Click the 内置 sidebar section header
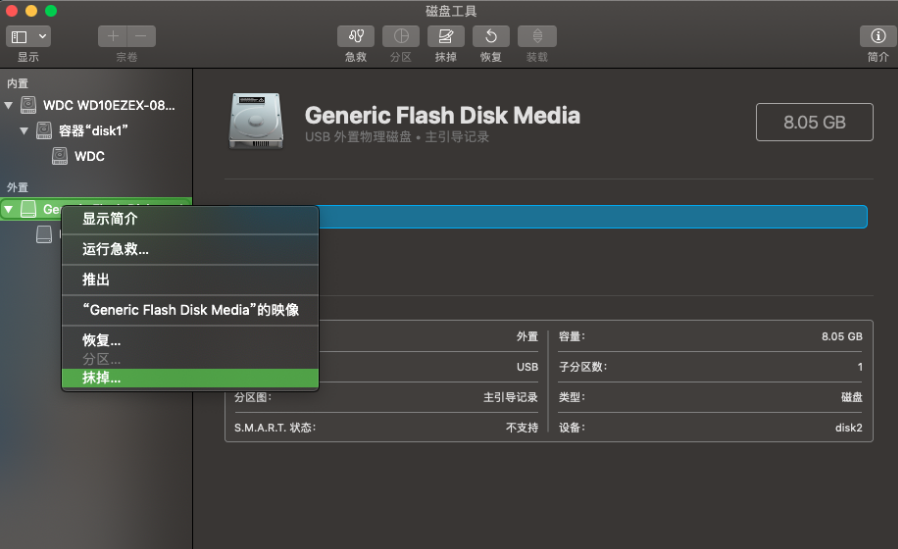The width and height of the screenshot is (898, 549). click(17, 84)
